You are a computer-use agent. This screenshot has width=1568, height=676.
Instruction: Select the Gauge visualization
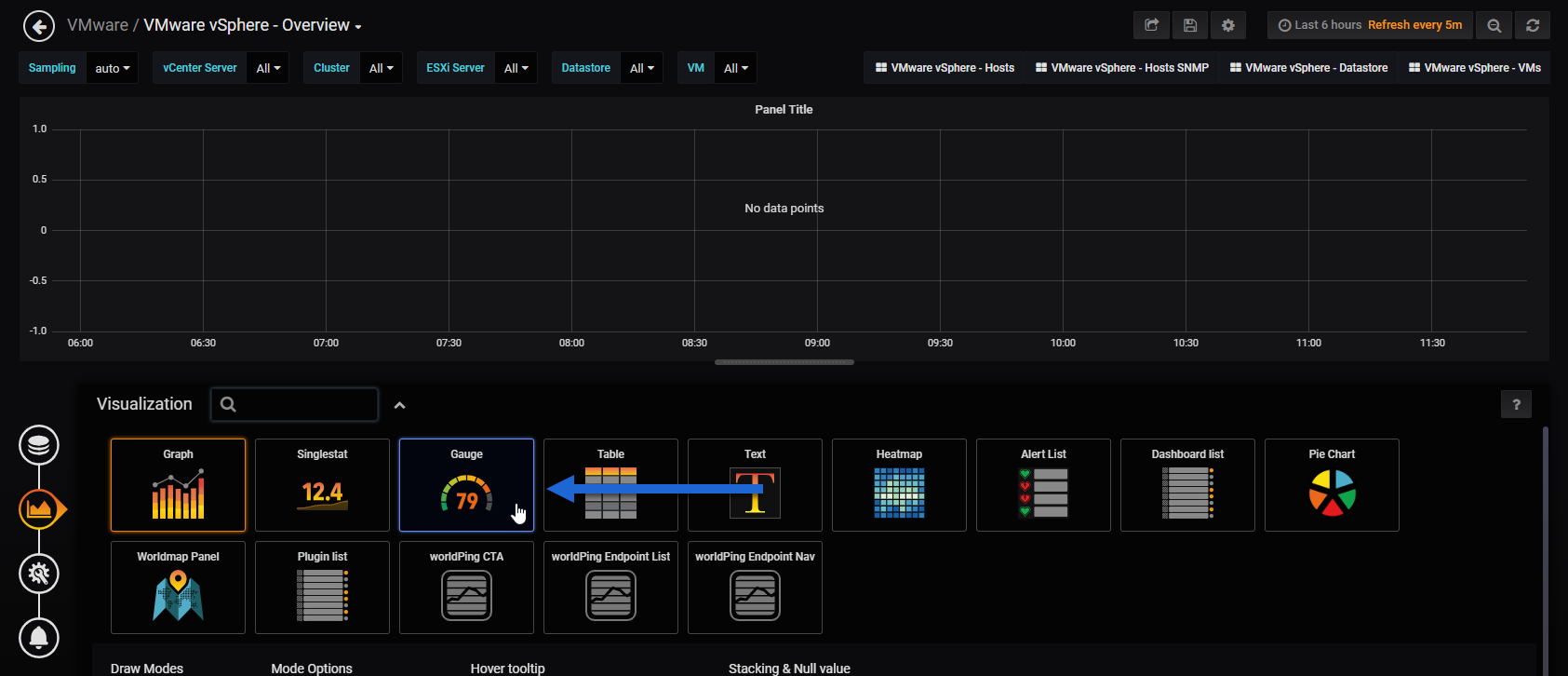pos(466,485)
